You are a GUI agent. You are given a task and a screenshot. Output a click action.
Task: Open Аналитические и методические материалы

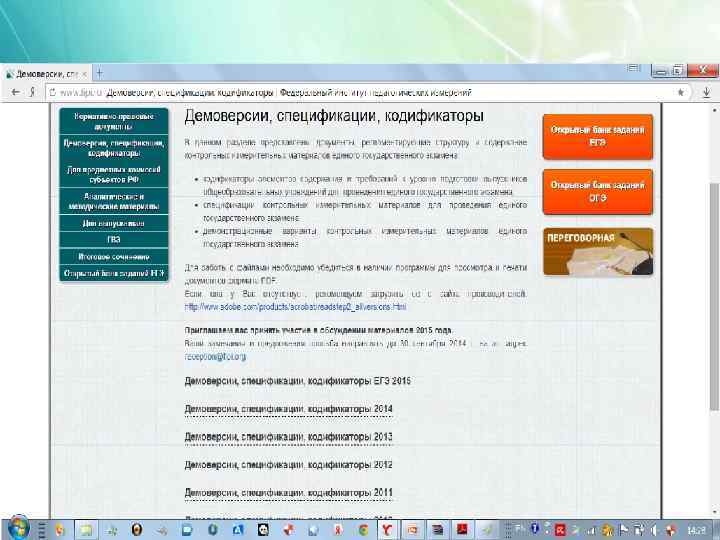click(114, 201)
